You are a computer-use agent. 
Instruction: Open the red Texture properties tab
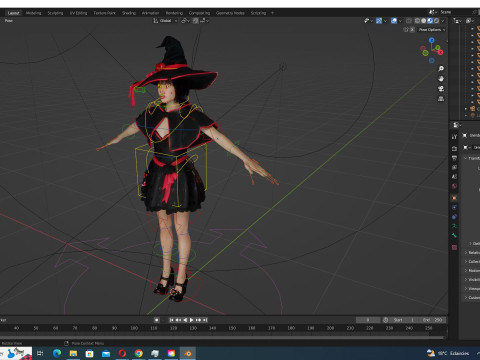point(454,247)
